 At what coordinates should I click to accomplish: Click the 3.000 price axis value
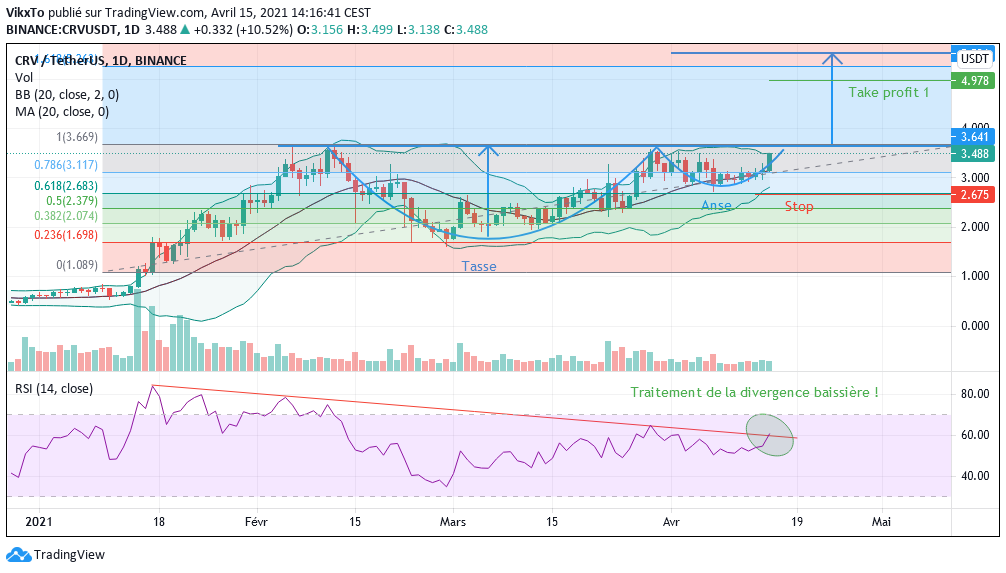pyautogui.click(x=975, y=178)
